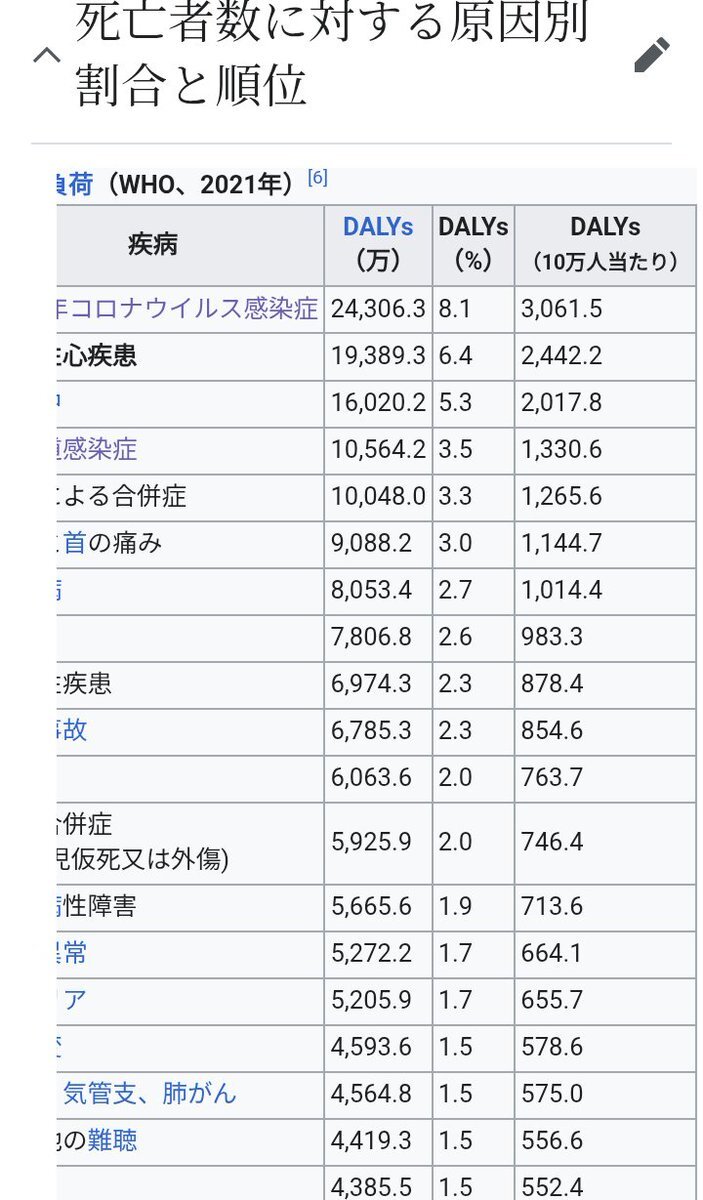
Task: Click the DALYs (%) column header
Action: point(473,244)
